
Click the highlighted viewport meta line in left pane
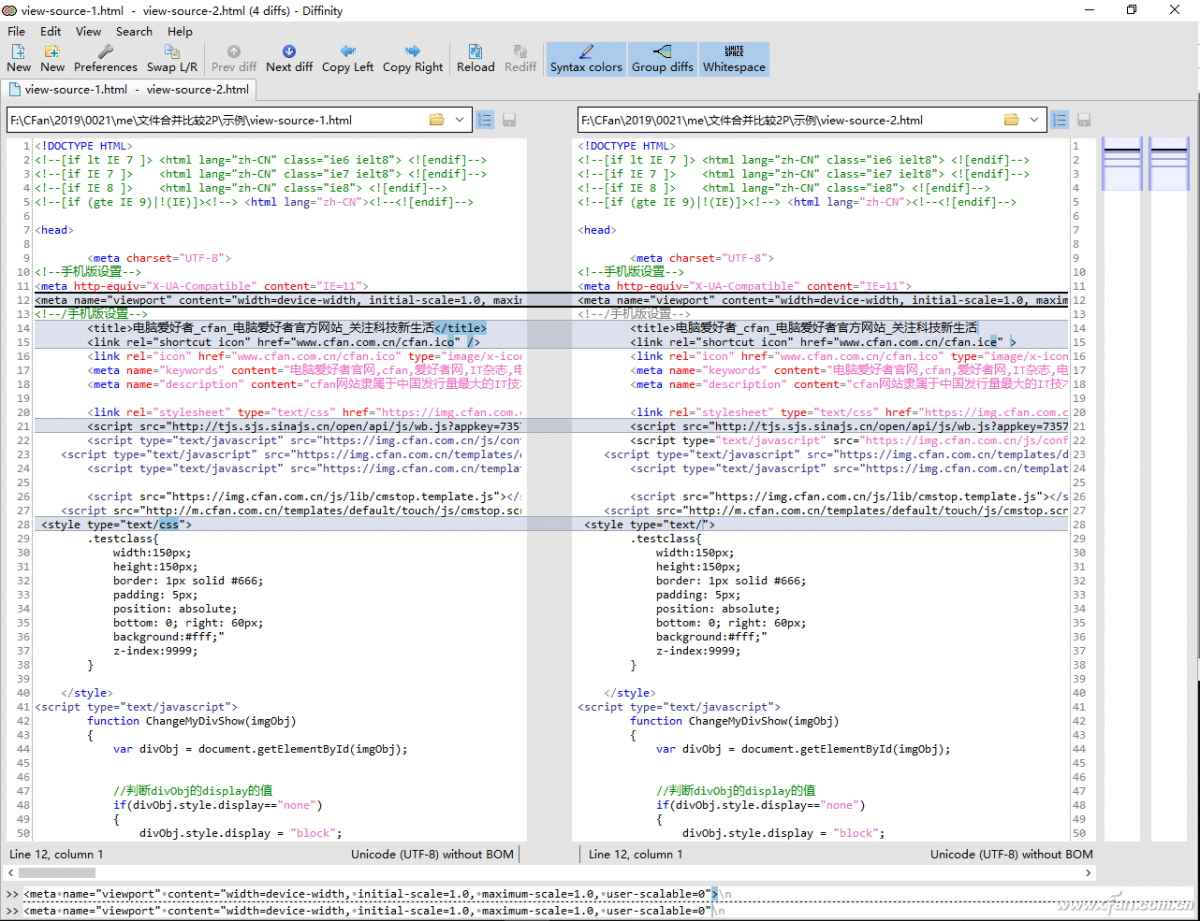(x=279, y=300)
